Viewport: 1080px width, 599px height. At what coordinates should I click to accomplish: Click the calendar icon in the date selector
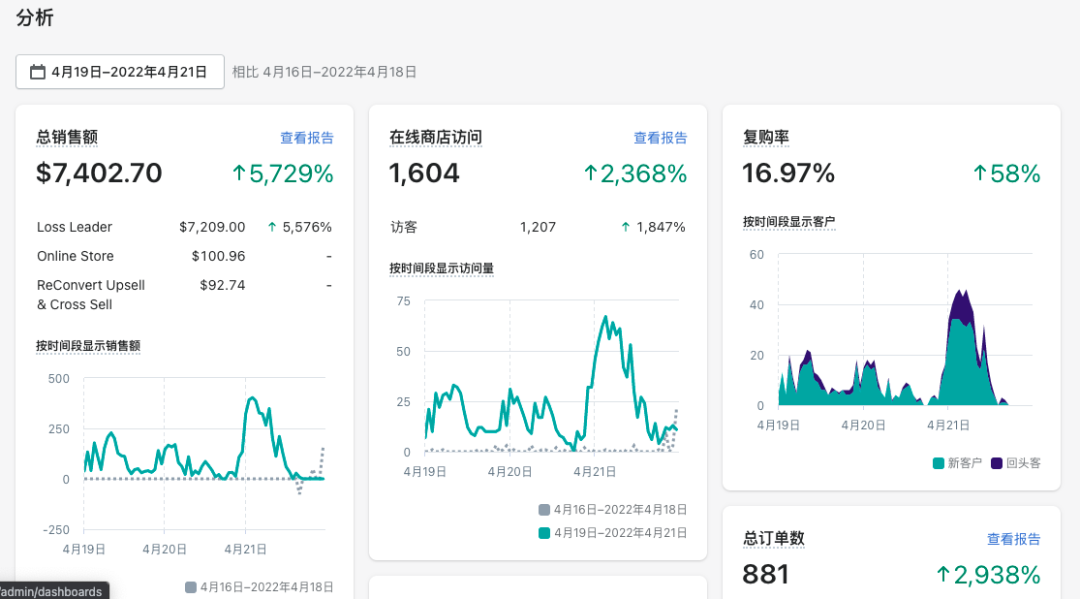click(37, 71)
